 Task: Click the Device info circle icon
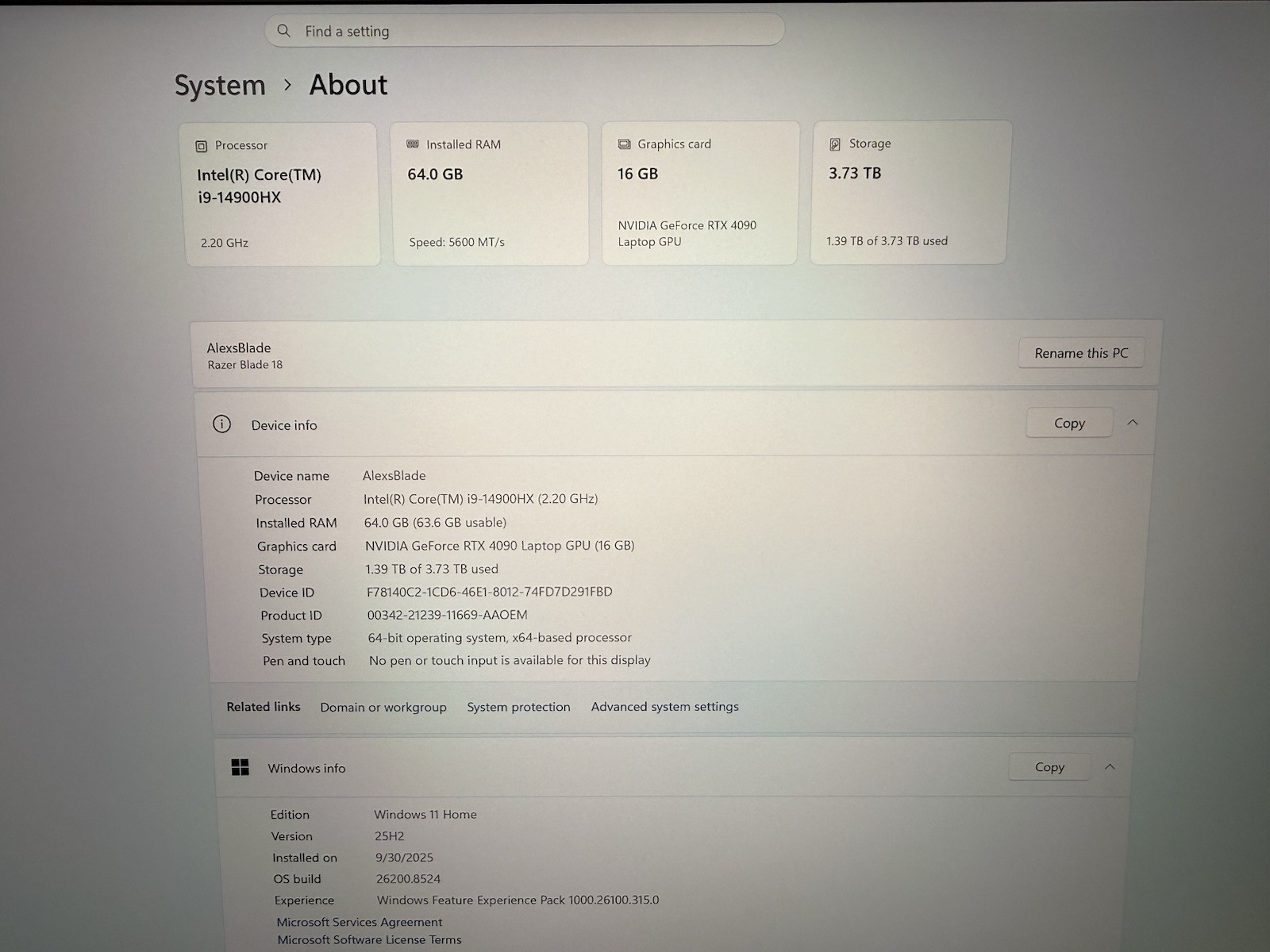(221, 424)
